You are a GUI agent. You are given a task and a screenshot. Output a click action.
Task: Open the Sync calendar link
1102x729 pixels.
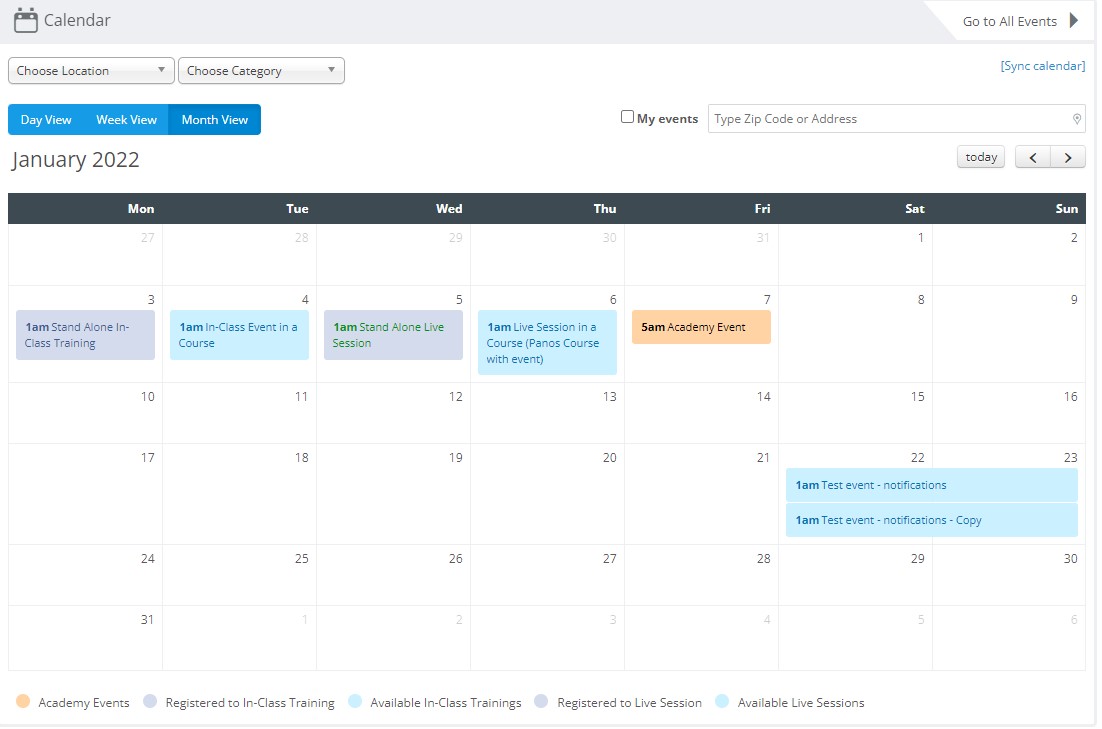[1043, 65]
